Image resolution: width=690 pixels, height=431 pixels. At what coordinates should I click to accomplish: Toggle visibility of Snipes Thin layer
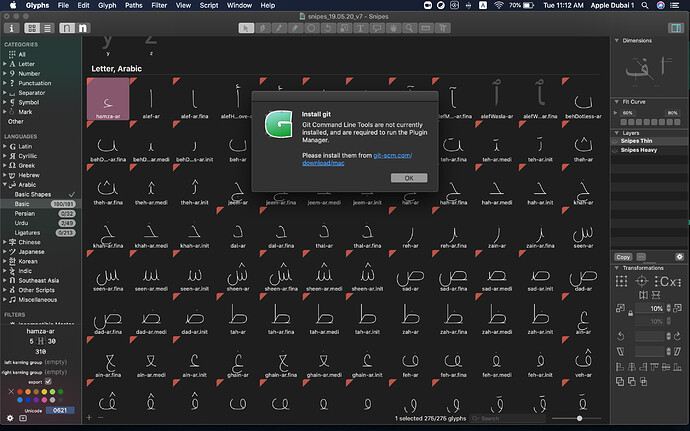(615, 141)
